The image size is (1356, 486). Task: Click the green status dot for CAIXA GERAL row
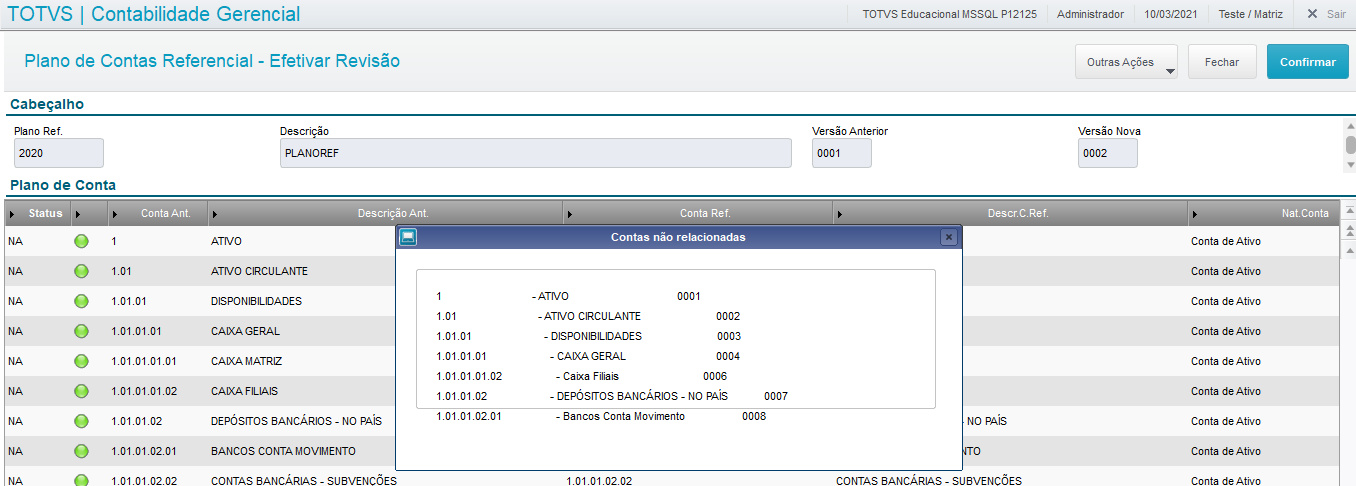(x=81, y=331)
